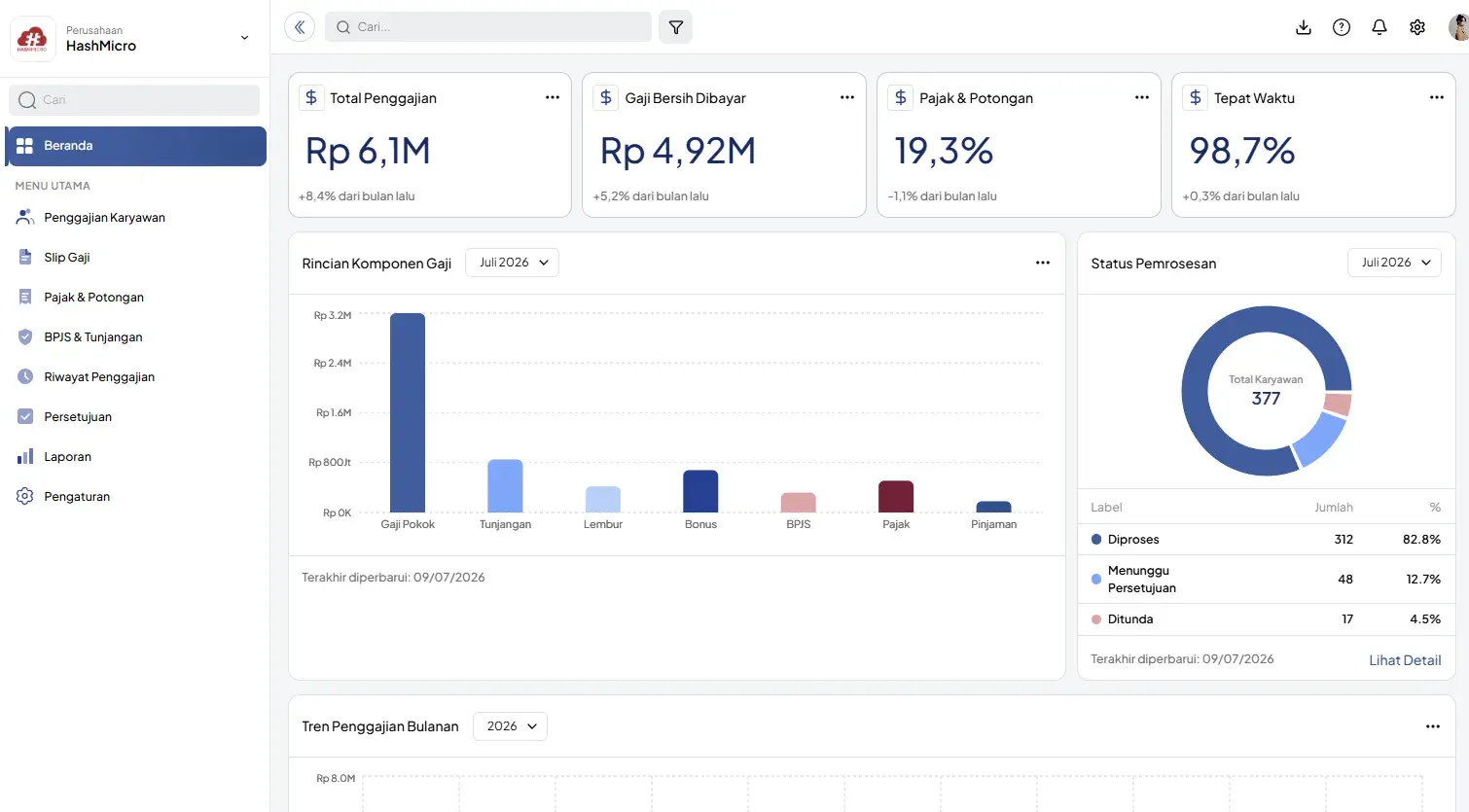1469x812 pixels.
Task: Select Beranda in the sidebar
Action: click(136, 146)
